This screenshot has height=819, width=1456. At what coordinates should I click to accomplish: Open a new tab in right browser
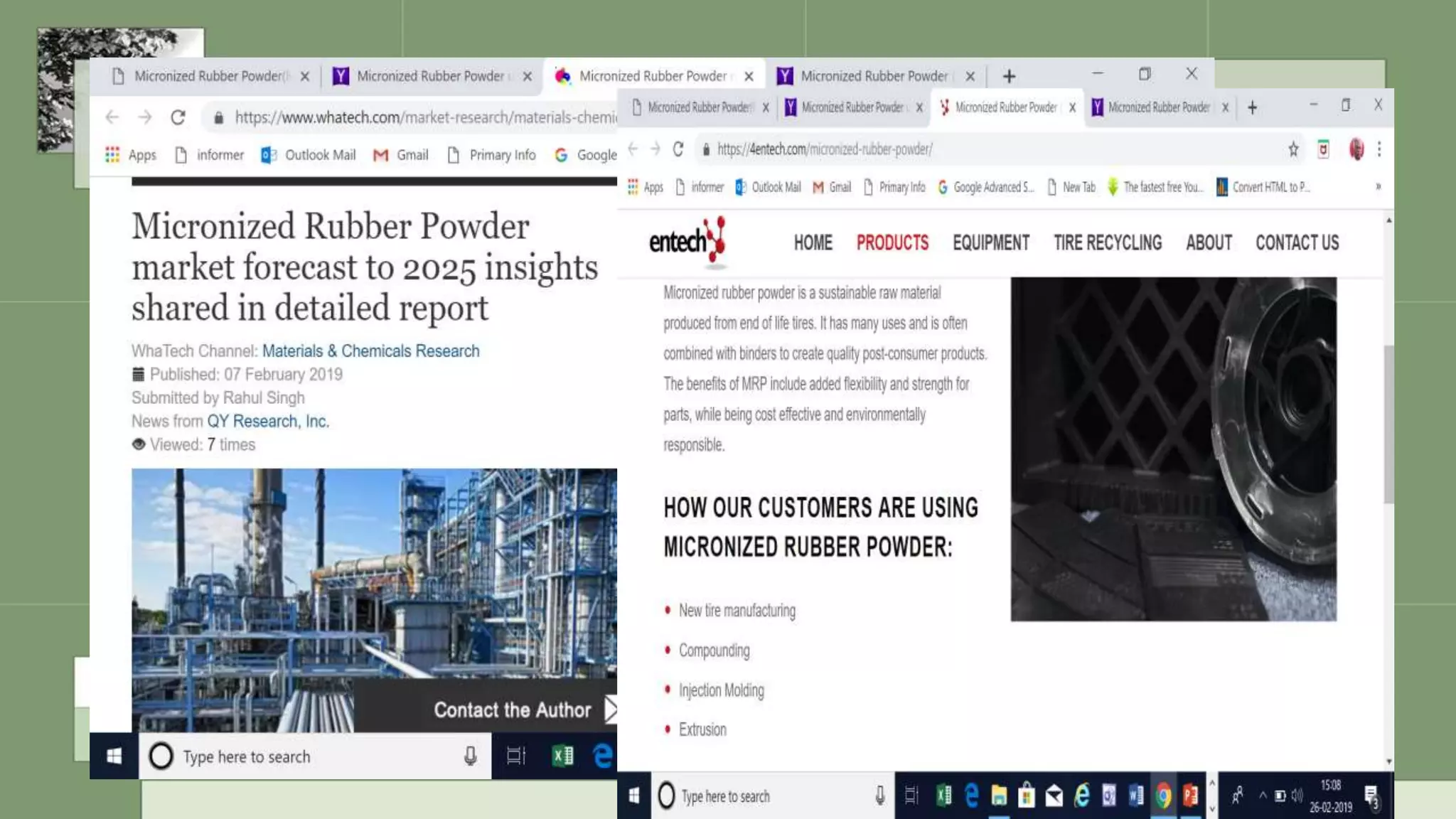pyautogui.click(x=1253, y=107)
